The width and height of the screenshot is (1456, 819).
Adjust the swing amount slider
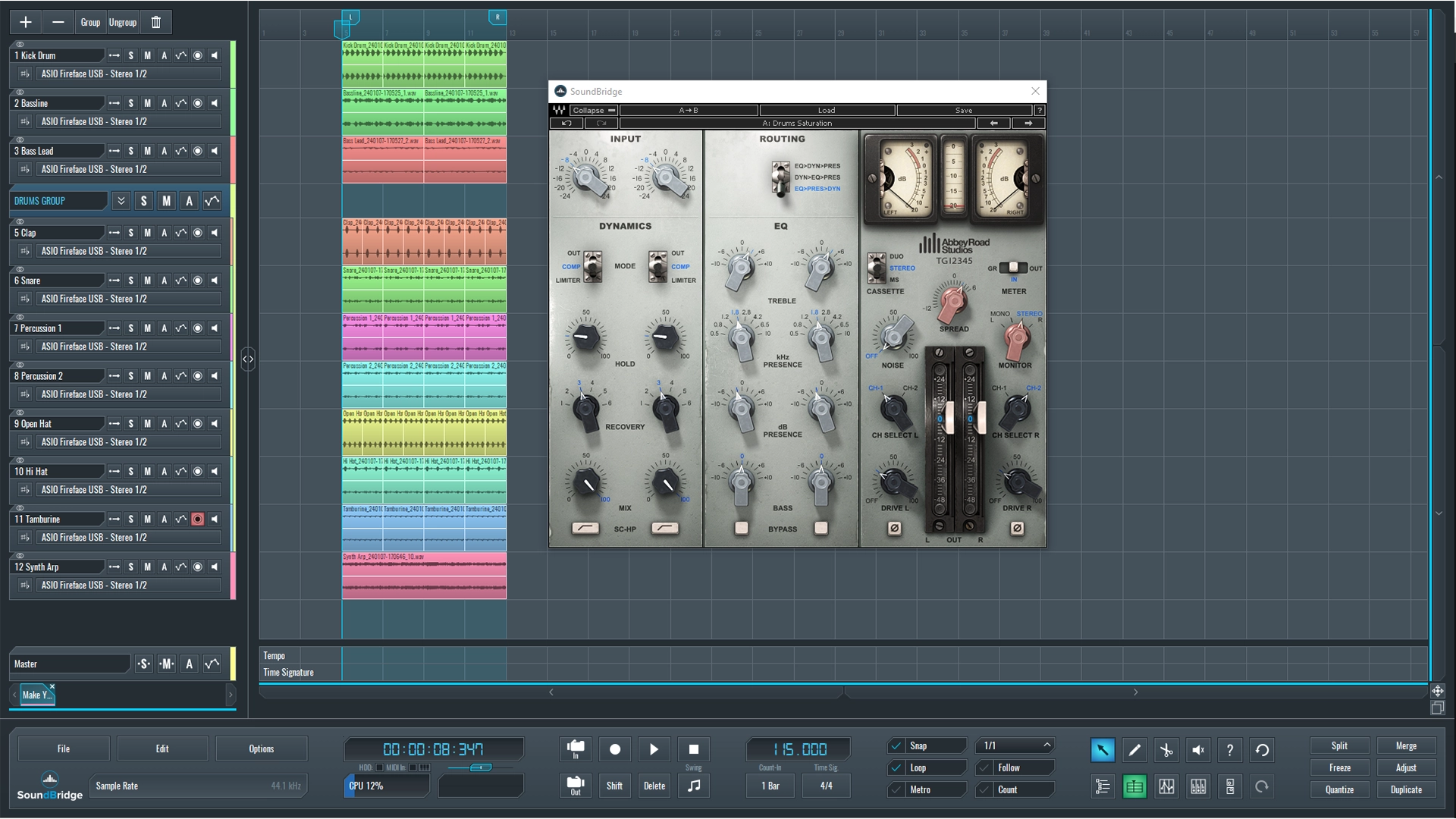click(480, 767)
